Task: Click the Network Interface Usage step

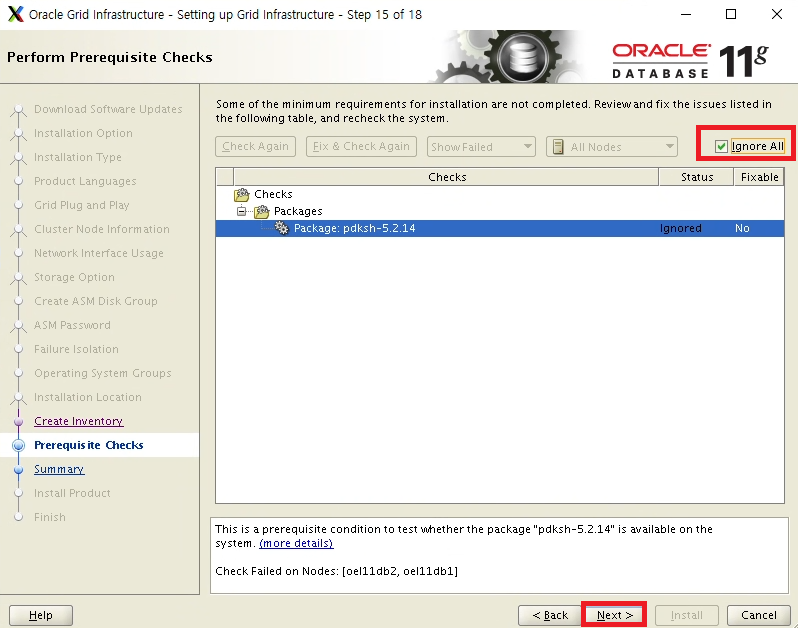Action: (x=99, y=253)
